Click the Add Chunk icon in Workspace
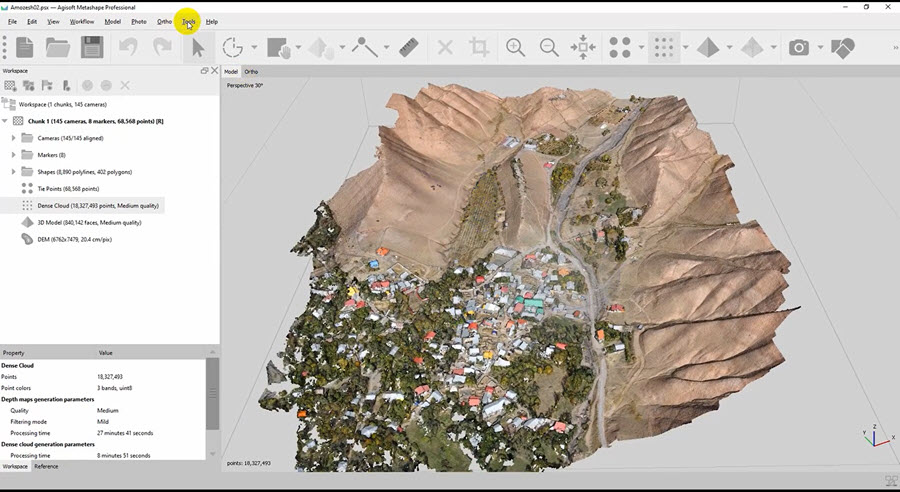The image size is (900, 492). [x=10, y=86]
